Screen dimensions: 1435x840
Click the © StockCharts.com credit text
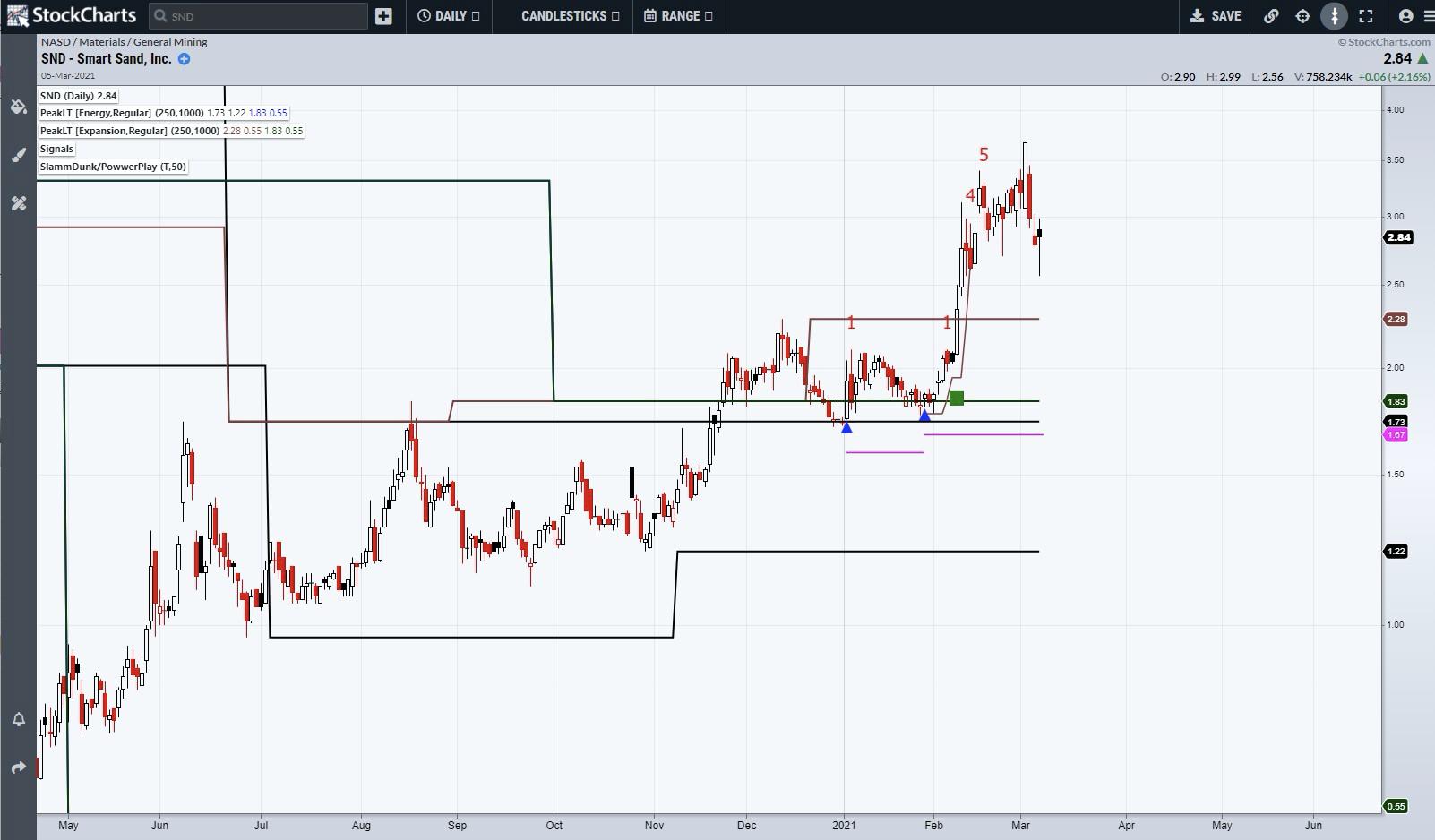[x=1384, y=42]
